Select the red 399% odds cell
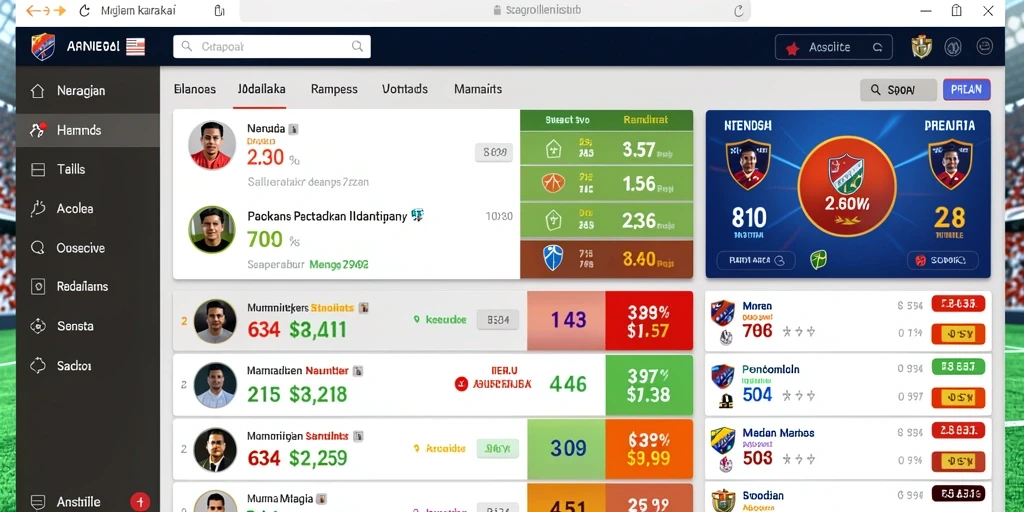 pos(648,321)
